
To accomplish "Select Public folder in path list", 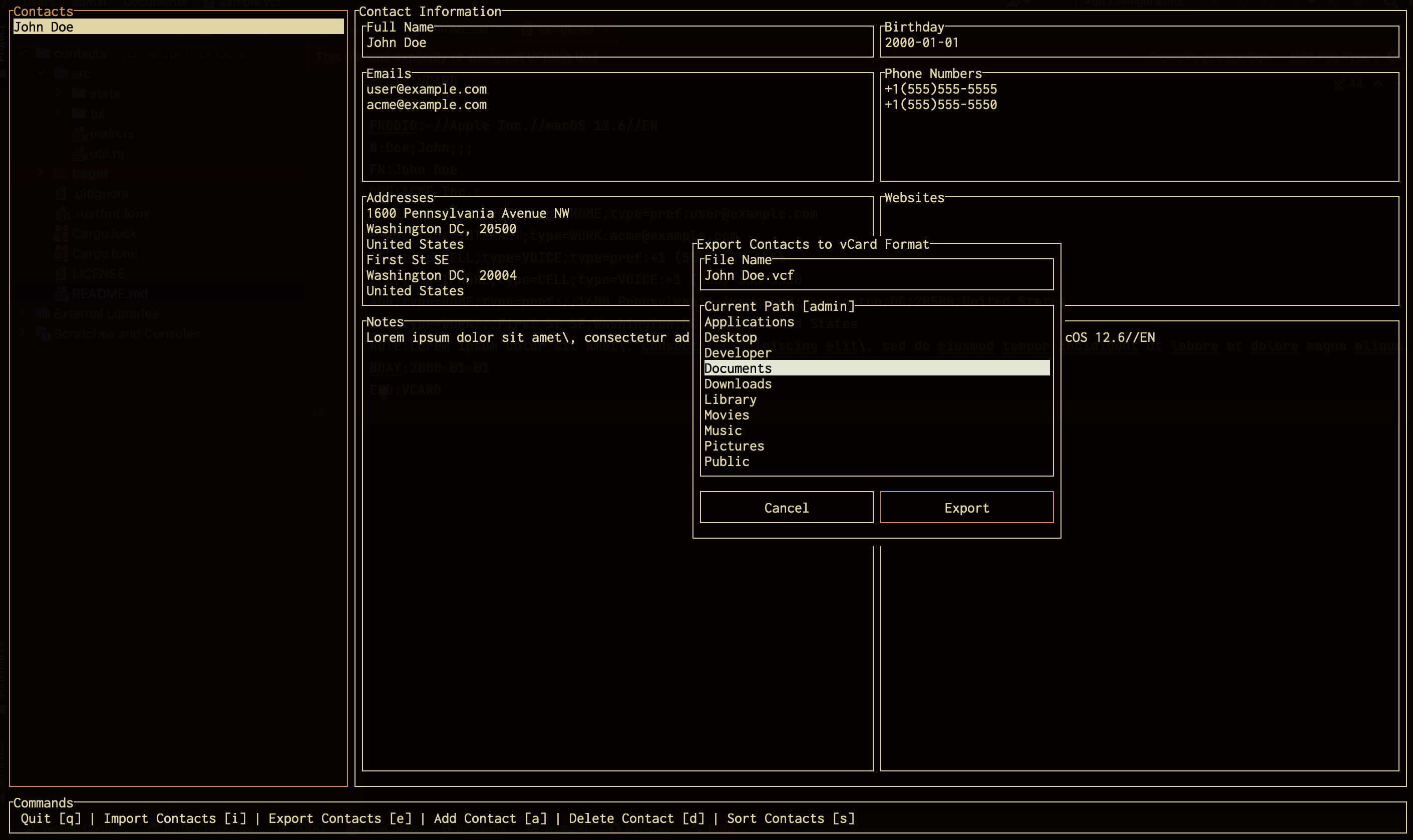I will click(x=727, y=462).
